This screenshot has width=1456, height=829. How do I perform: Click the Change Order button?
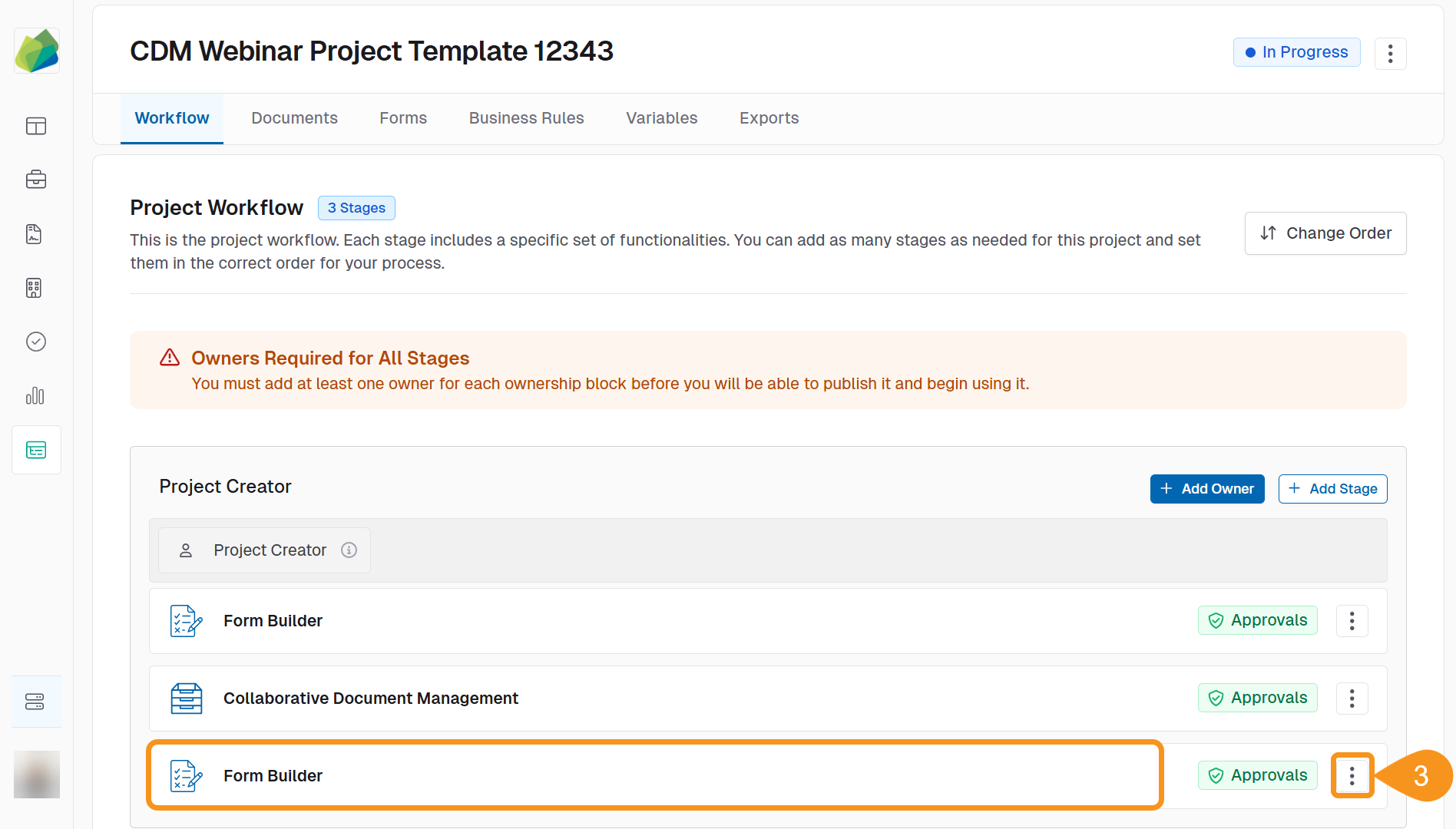[x=1325, y=233]
